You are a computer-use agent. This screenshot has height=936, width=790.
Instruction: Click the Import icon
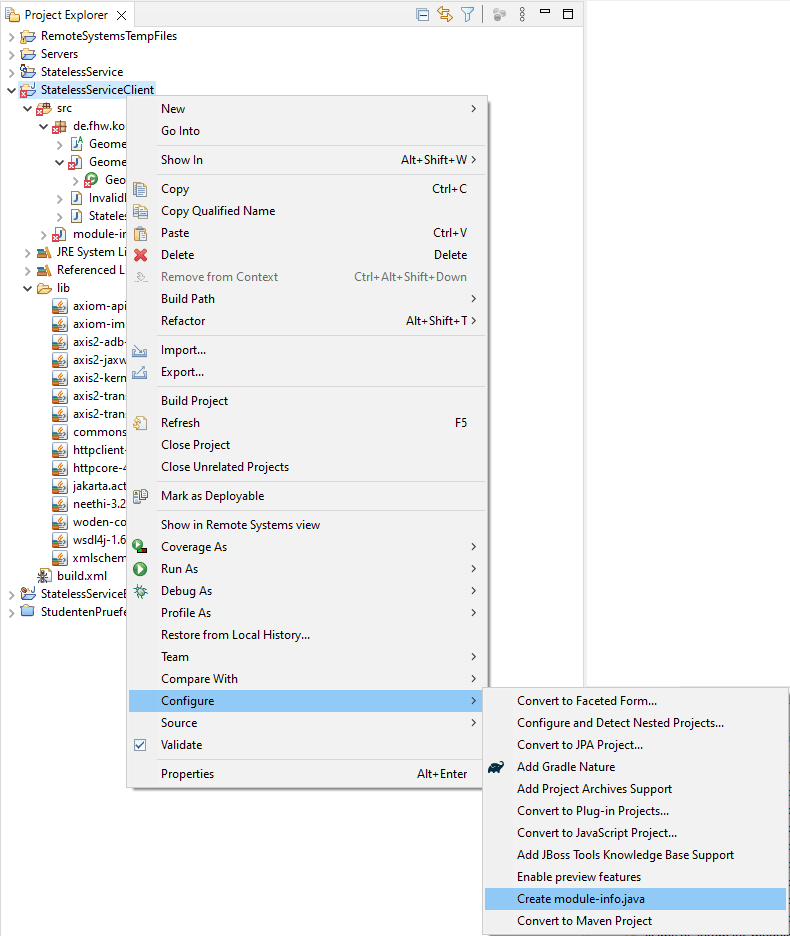140,350
